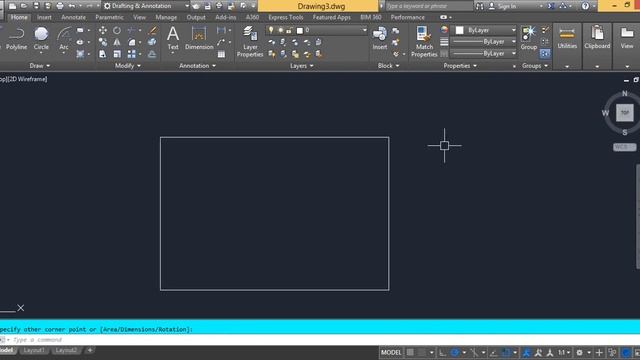Screen dimensions: 640x360
Task: Click the Undo arrow in quick access
Action: pyautogui.click(x=72, y=6)
